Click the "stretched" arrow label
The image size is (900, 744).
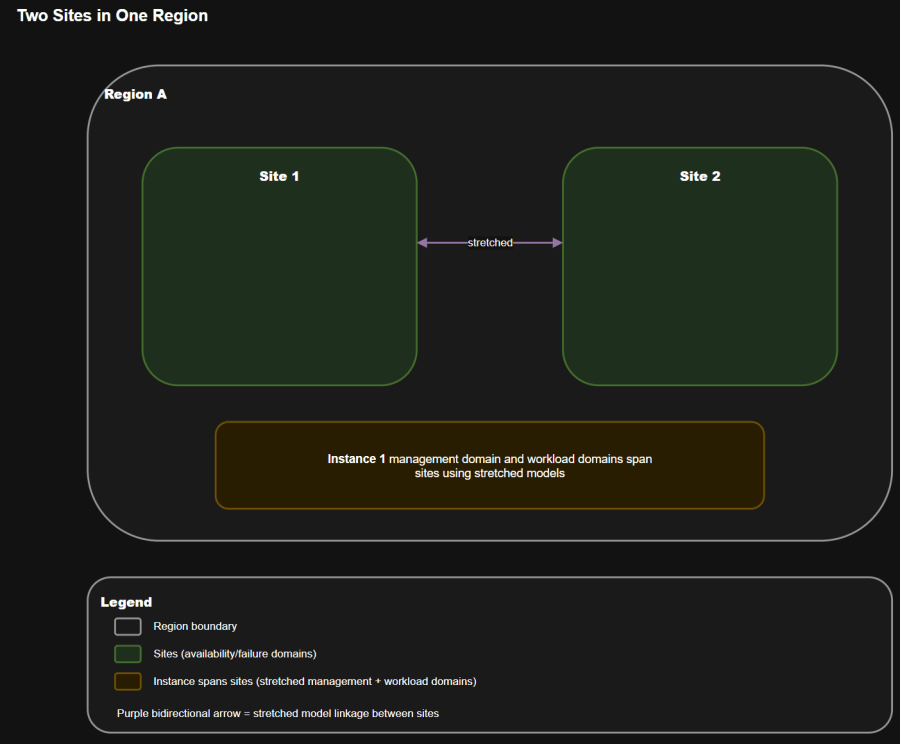490,243
